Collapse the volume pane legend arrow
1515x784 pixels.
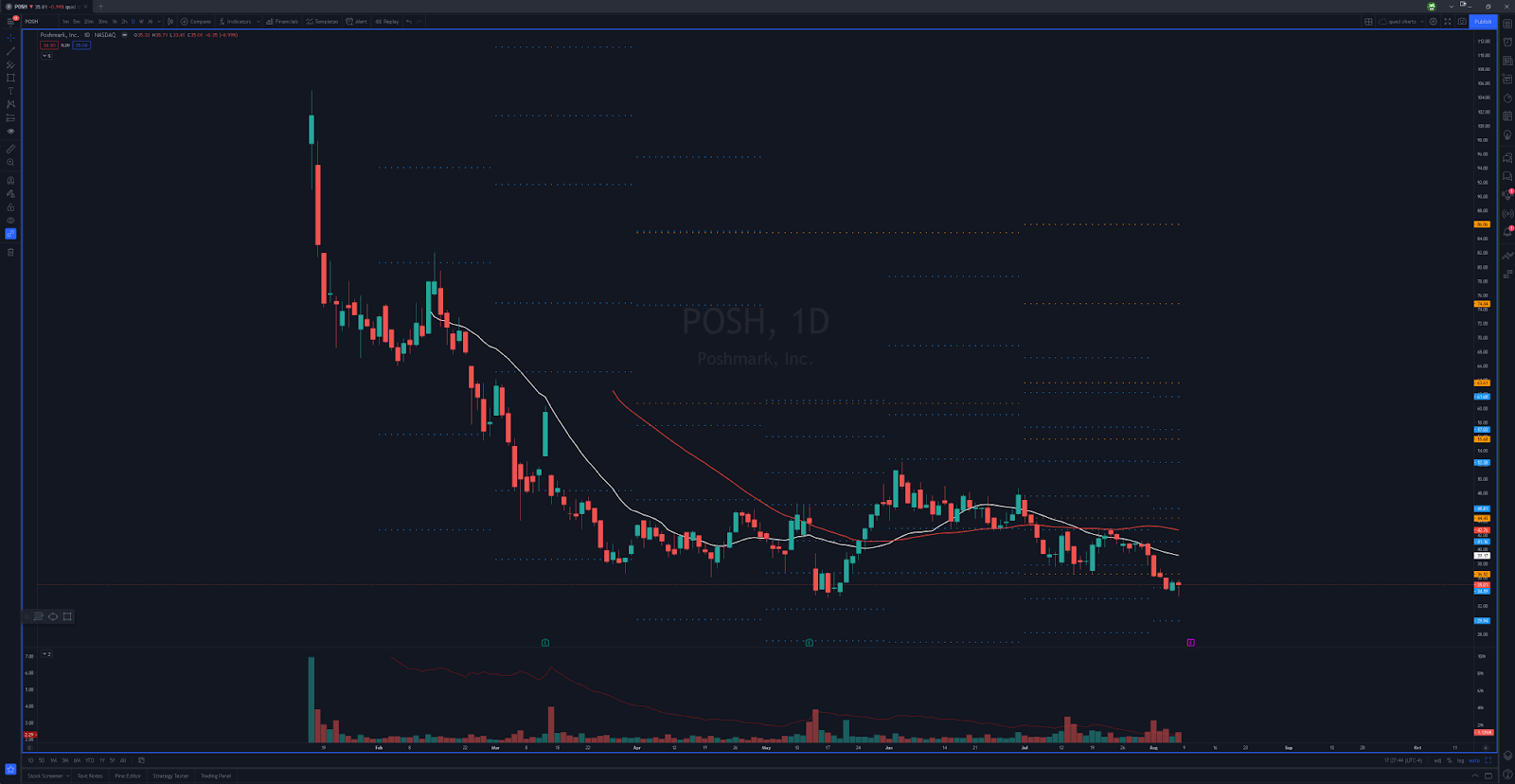tap(46, 654)
